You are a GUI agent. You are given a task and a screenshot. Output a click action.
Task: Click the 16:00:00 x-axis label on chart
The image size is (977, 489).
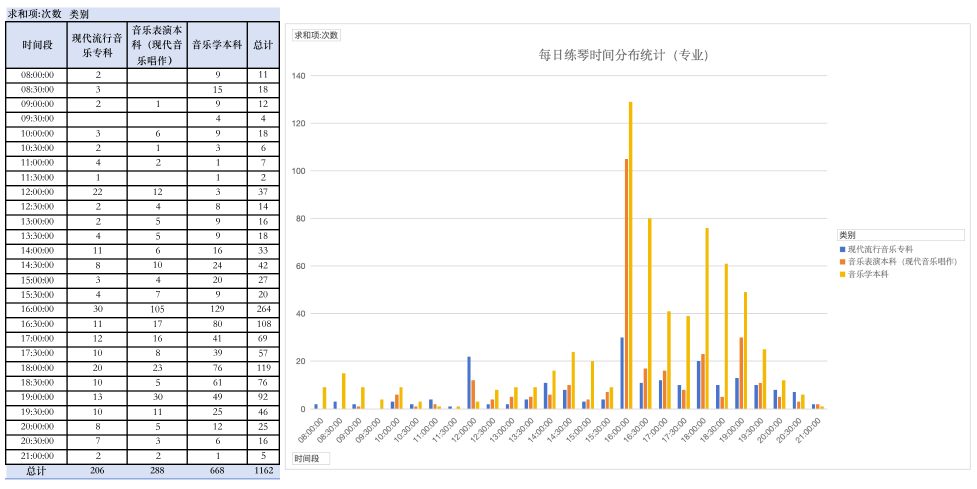click(x=617, y=429)
